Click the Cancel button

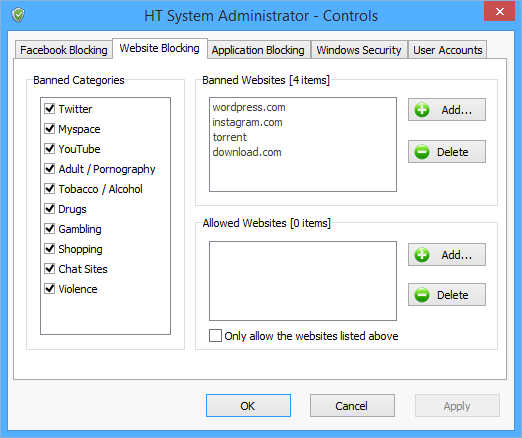click(352, 406)
